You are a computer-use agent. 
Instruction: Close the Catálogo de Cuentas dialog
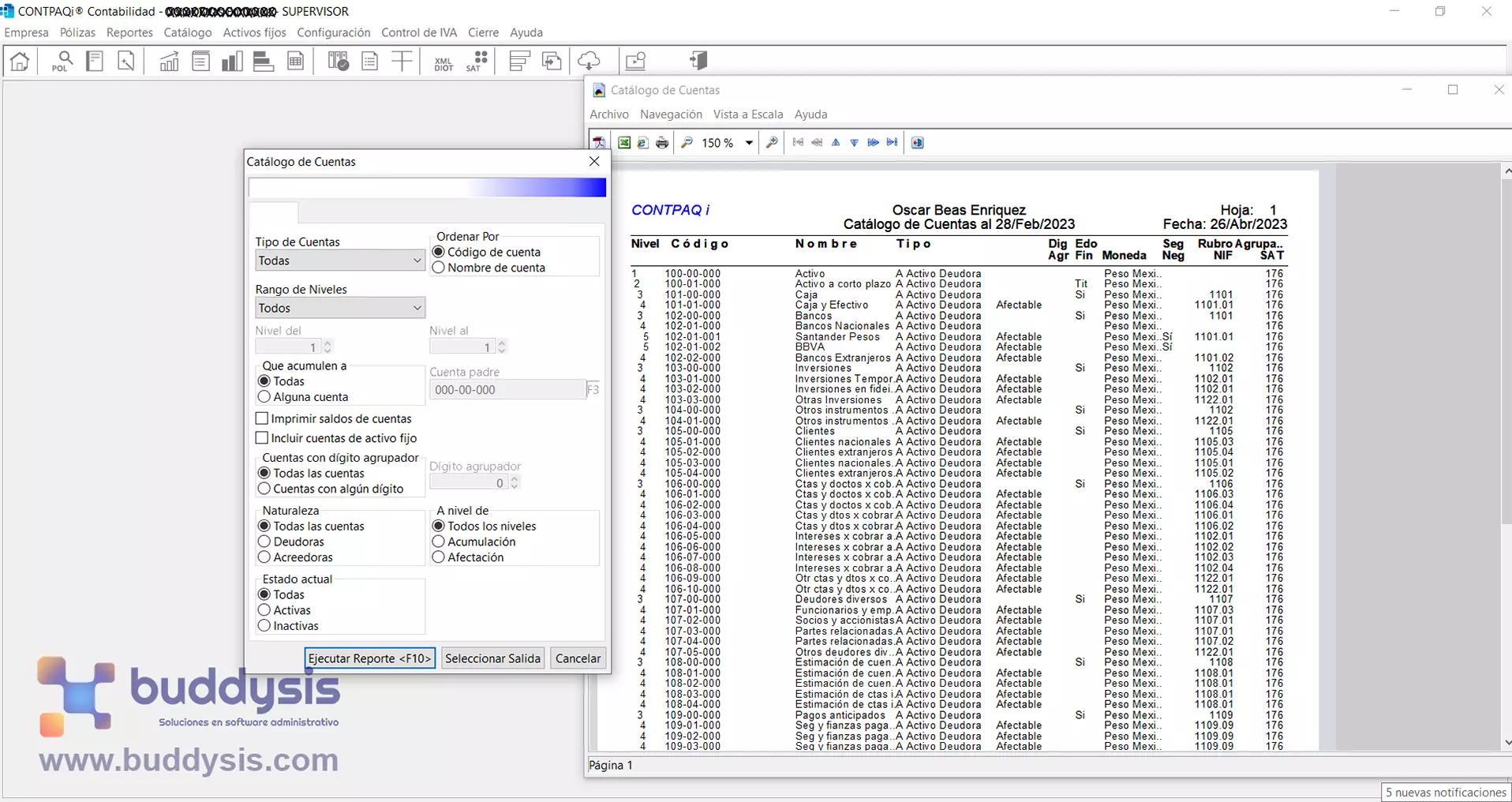594,161
